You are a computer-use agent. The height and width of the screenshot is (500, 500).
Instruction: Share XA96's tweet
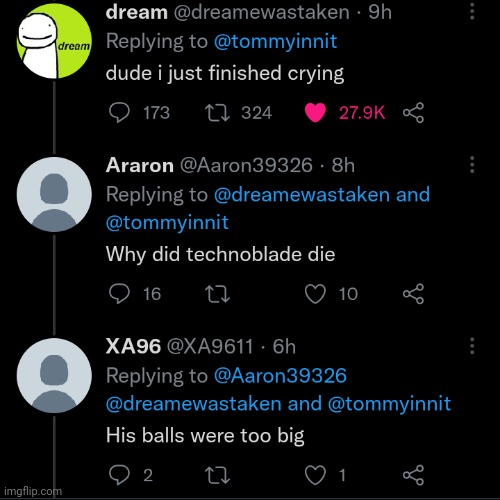click(413, 475)
